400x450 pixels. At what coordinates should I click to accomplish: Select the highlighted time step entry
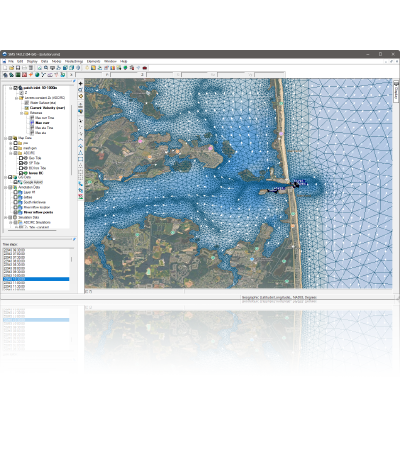[36, 279]
